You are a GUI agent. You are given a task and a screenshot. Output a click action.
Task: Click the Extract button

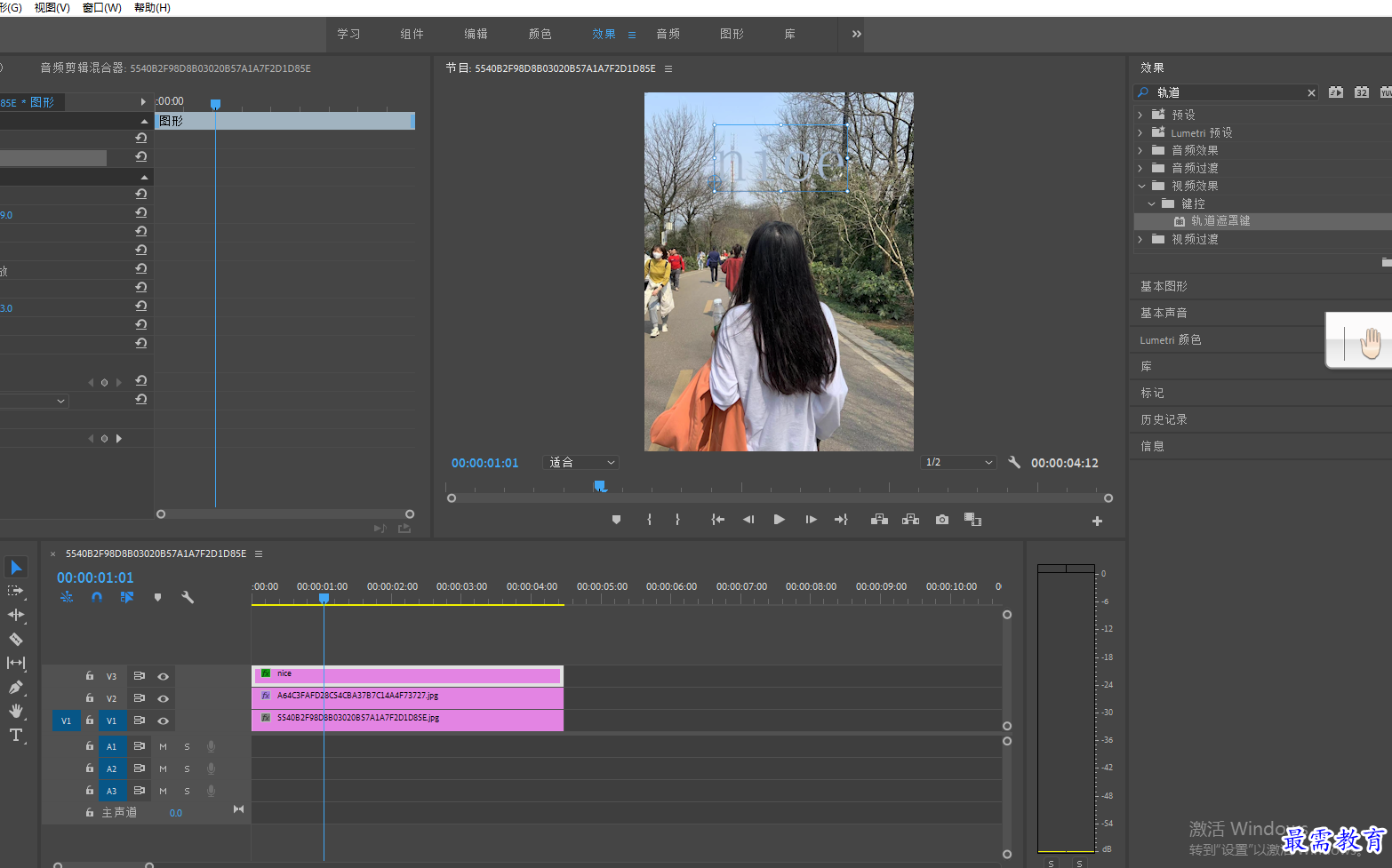click(911, 520)
